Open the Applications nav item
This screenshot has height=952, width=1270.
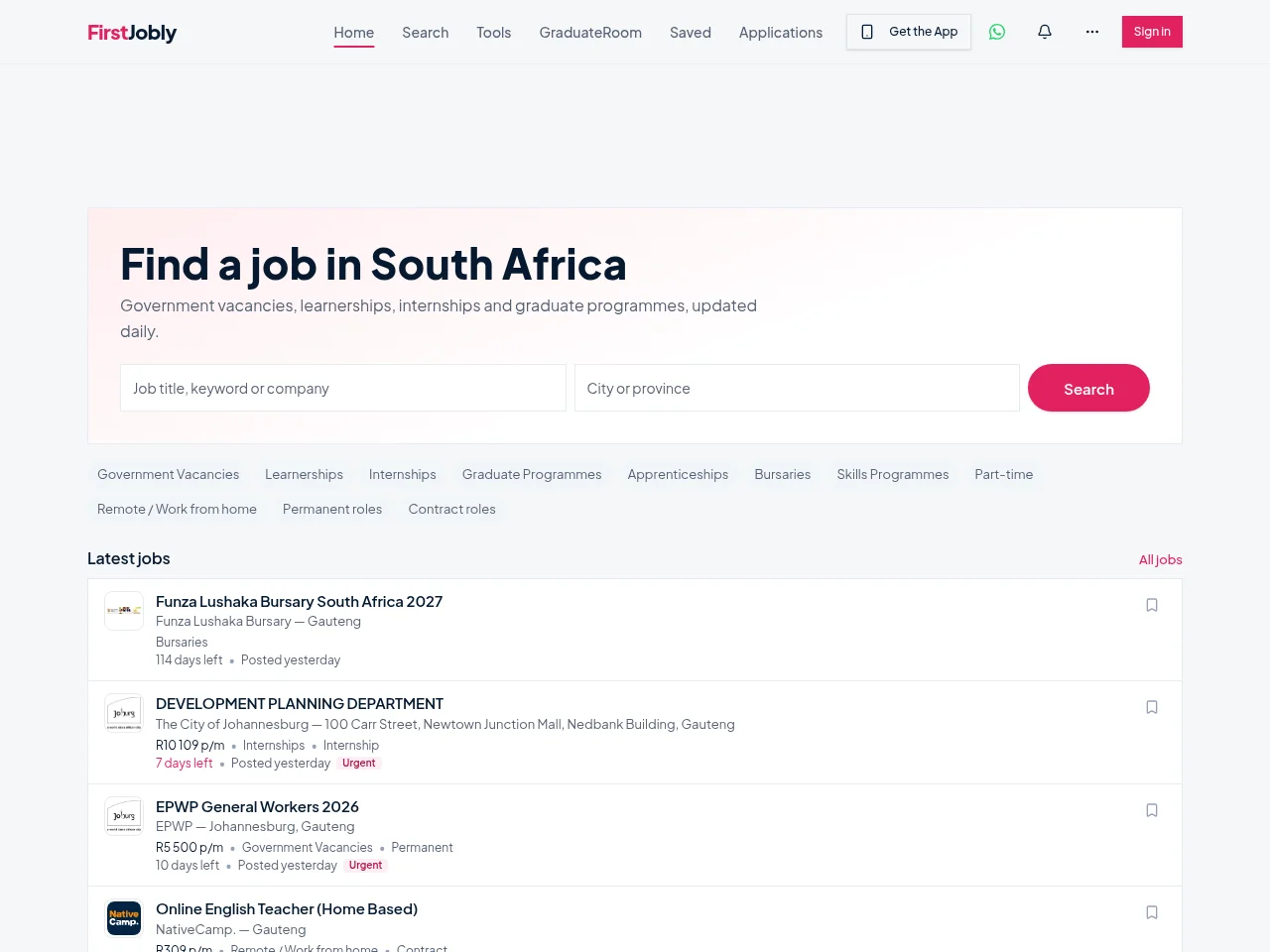(x=781, y=33)
